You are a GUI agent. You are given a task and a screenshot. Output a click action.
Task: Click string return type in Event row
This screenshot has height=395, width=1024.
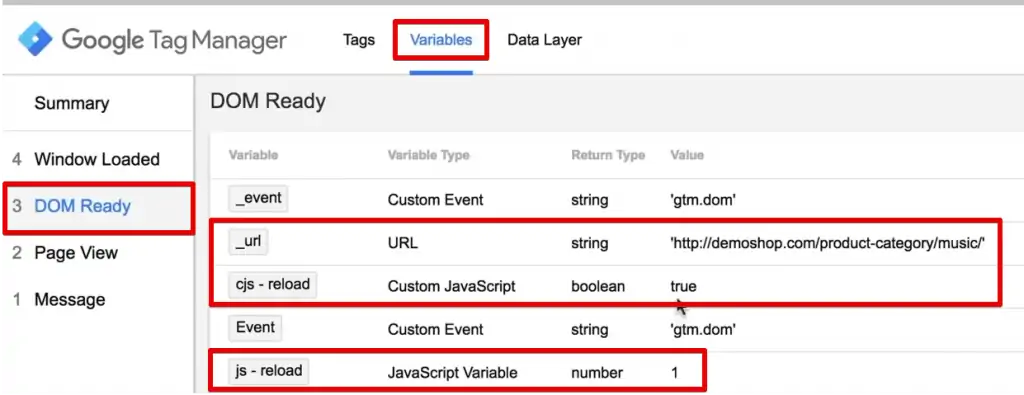click(x=590, y=330)
